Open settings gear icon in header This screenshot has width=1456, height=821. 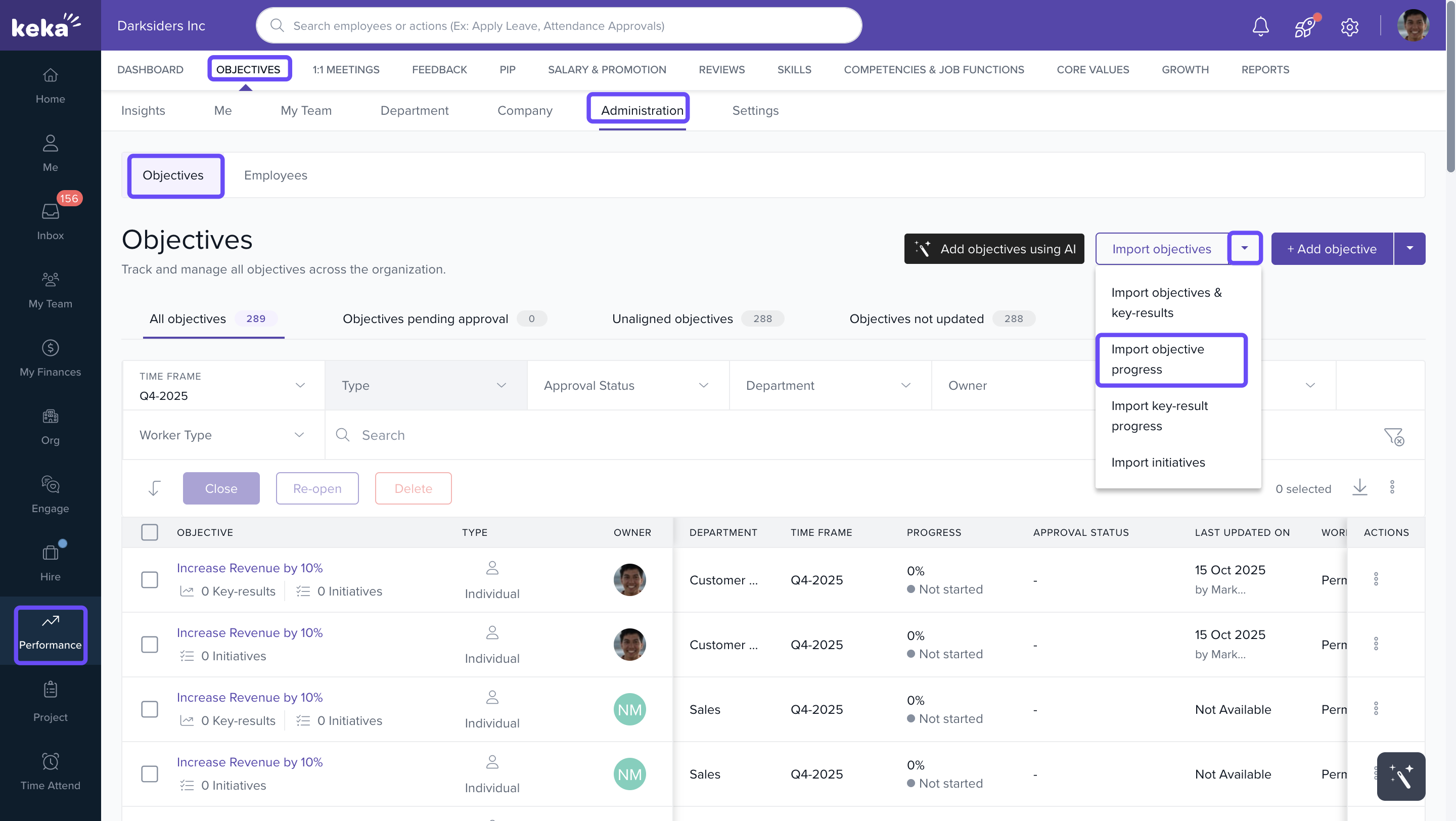(1349, 26)
